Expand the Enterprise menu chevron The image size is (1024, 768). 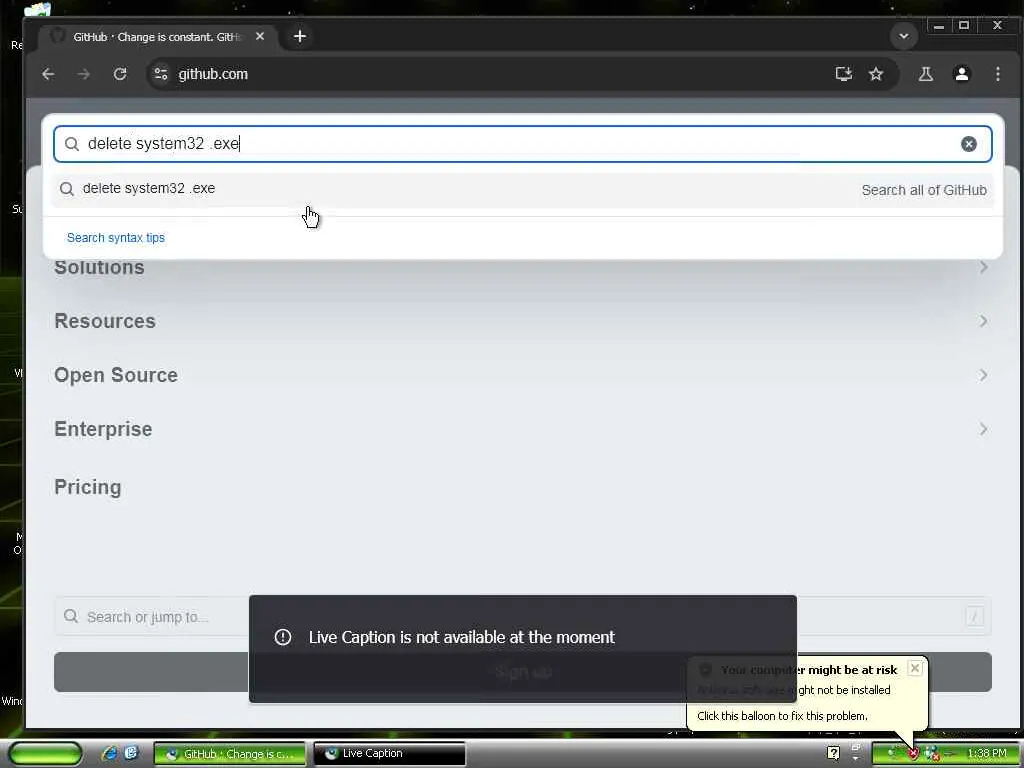983,429
